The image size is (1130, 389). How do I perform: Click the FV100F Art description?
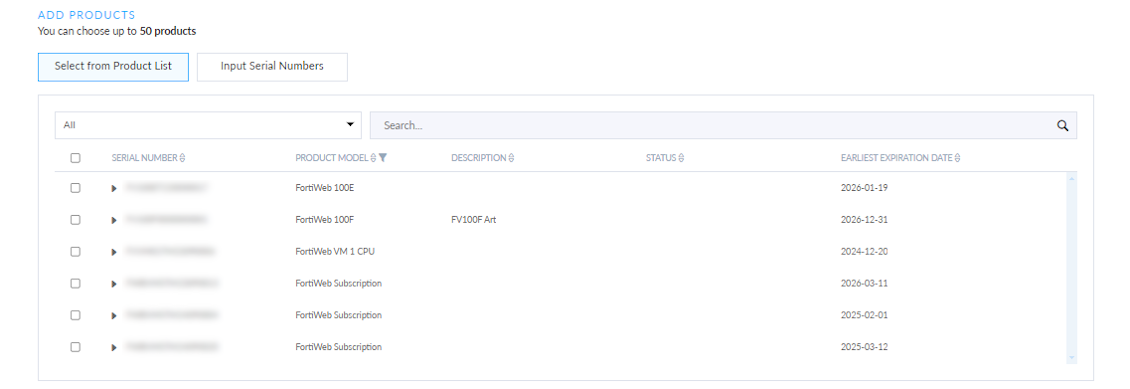click(473, 220)
